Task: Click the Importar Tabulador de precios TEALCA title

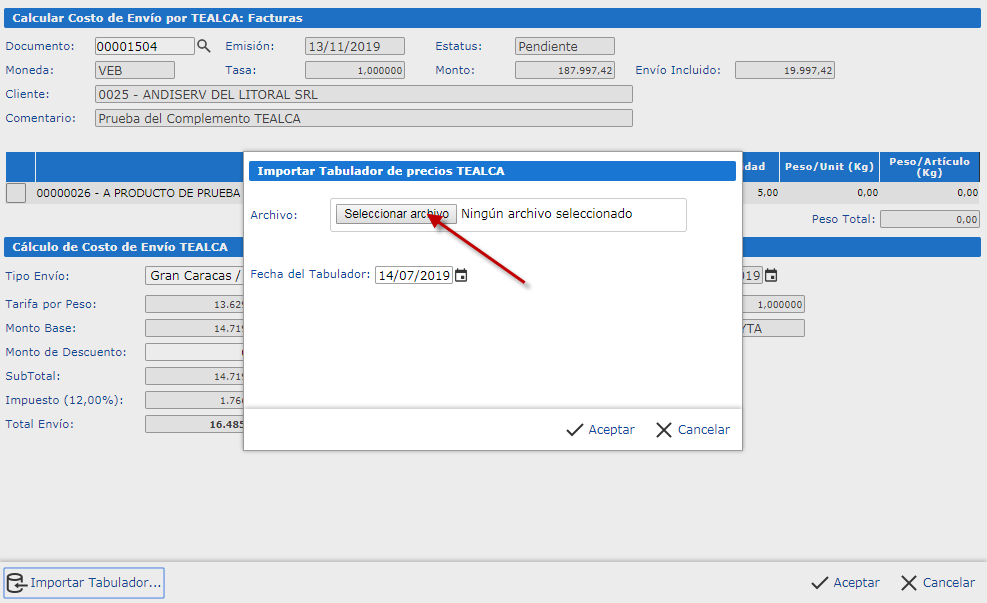Action: pyautogui.click(x=381, y=171)
